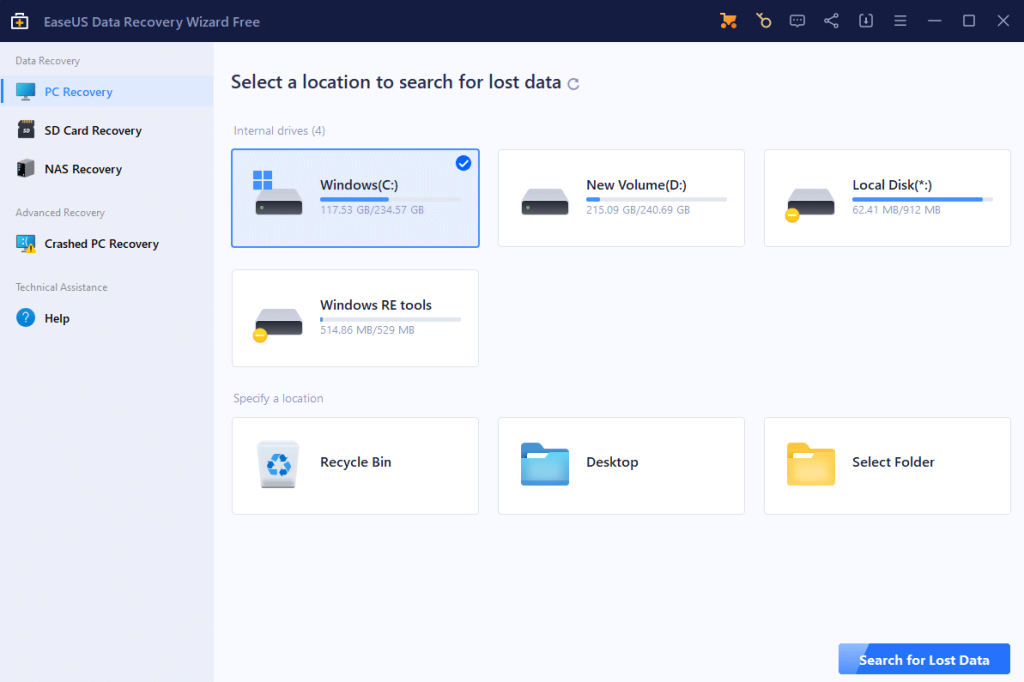
Task: Choose the Desktop location label
Action: point(612,462)
